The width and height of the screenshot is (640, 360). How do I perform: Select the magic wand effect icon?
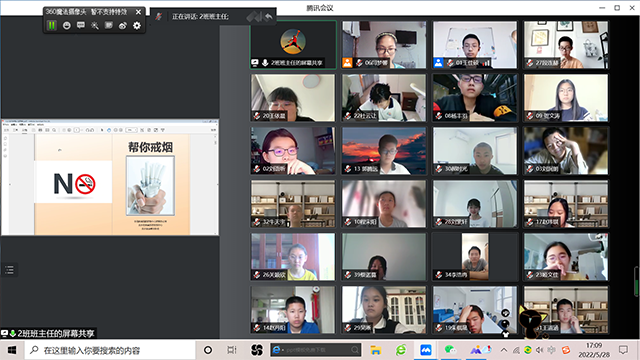pyautogui.click(x=95, y=25)
